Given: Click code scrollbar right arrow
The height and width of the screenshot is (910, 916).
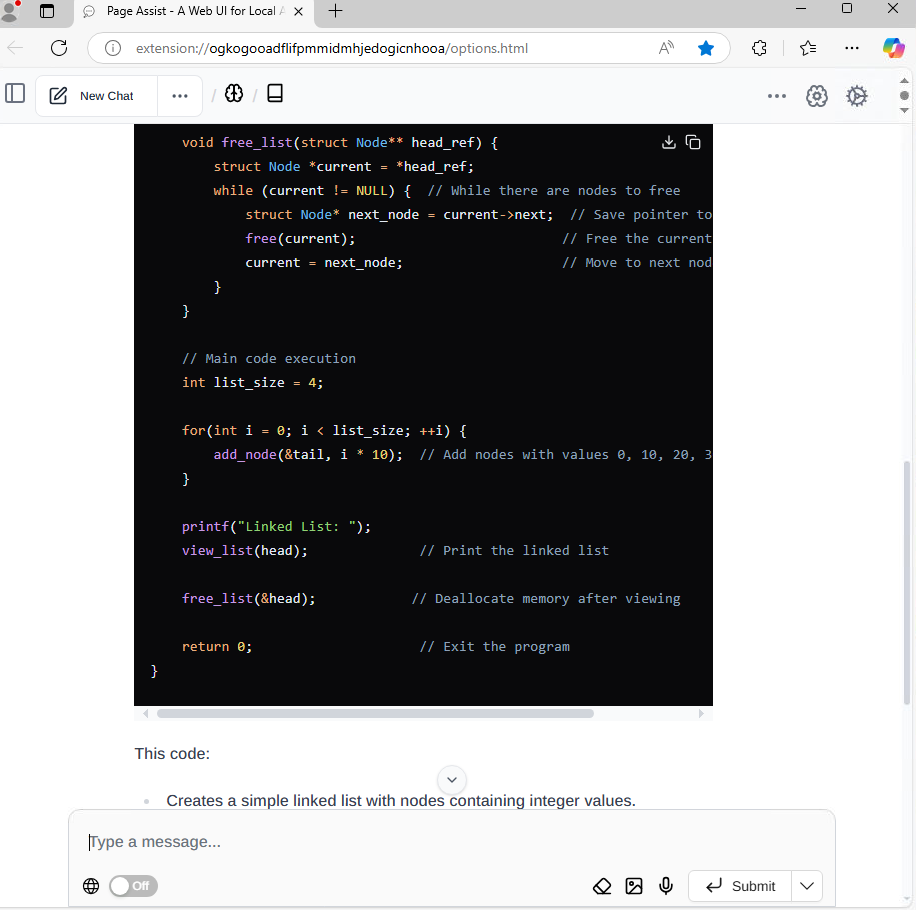Looking at the screenshot, I should [x=701, y=713].
